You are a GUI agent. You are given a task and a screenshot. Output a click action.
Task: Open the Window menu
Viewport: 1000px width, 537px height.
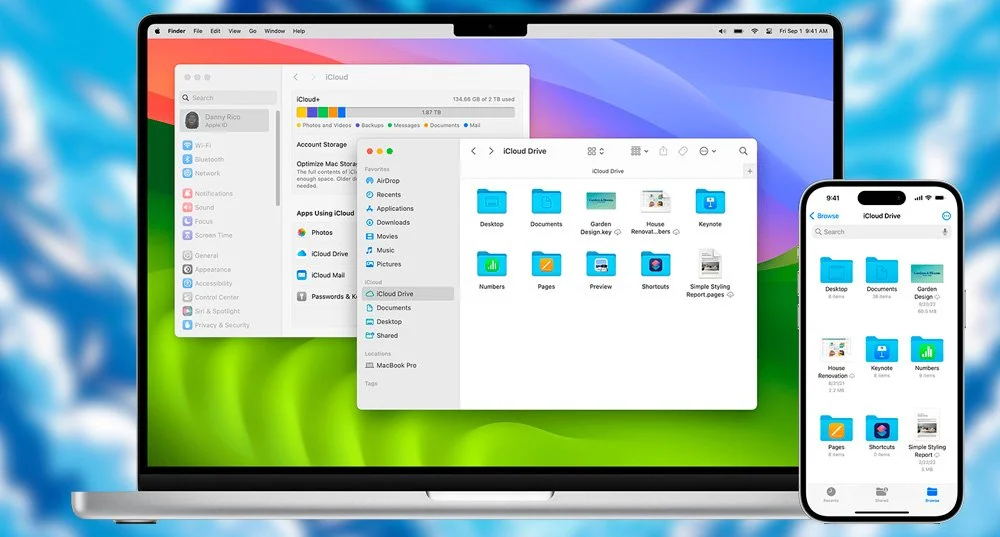(275, 31)
